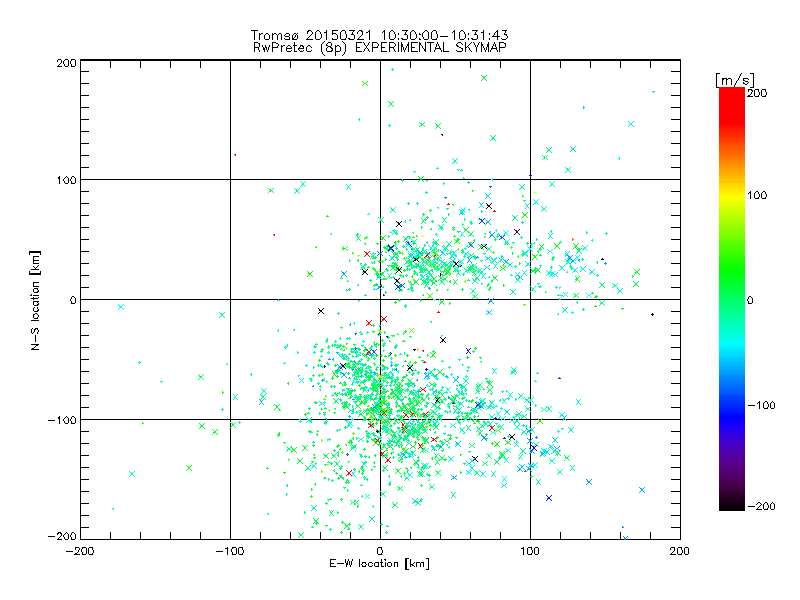Click the y-axis tick label '100'
The image size is (800, 600).
point(66,180)
